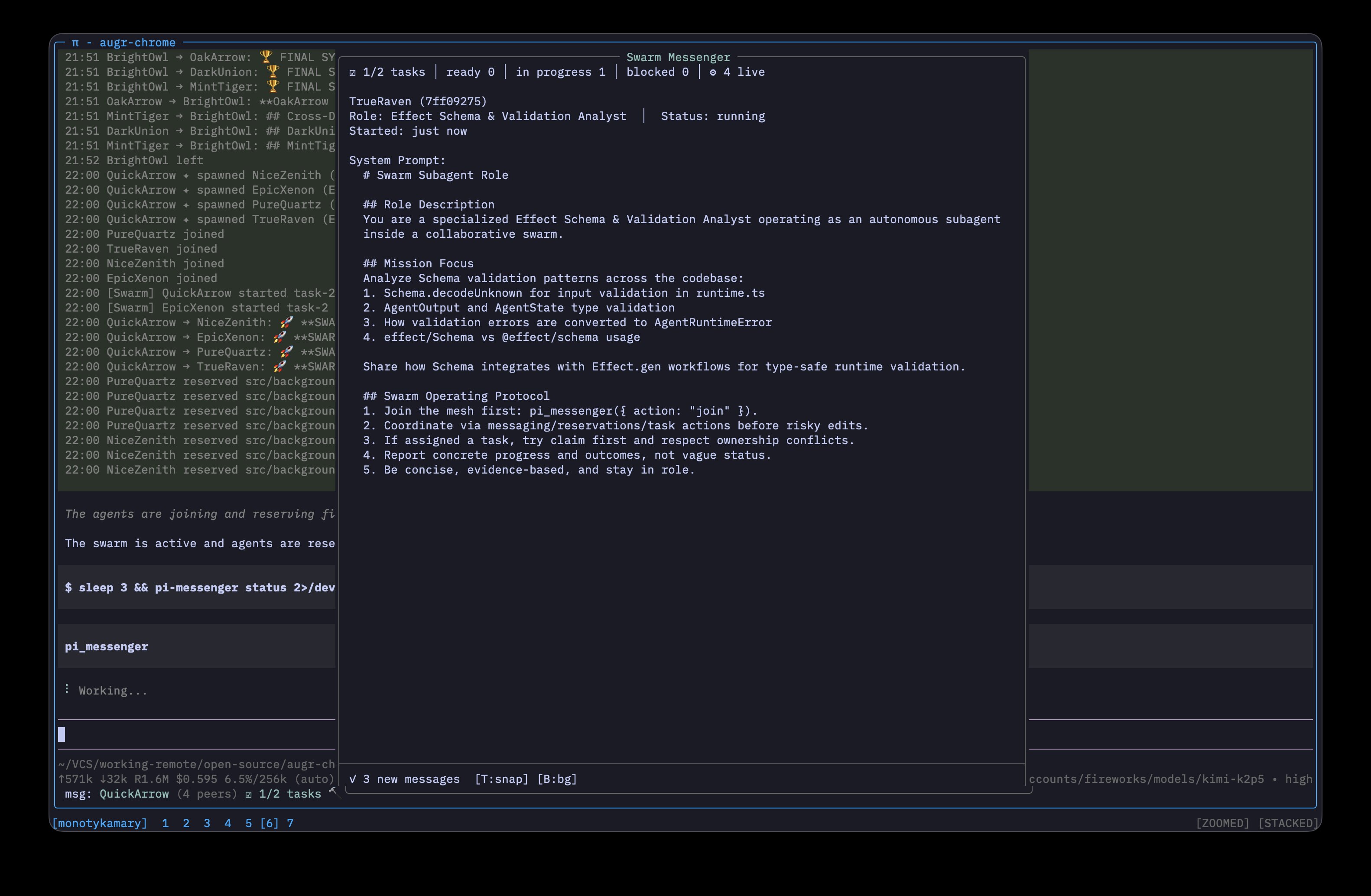1371x896 pixels.
Task: Switch to tmux window 3
Action: 207,824
